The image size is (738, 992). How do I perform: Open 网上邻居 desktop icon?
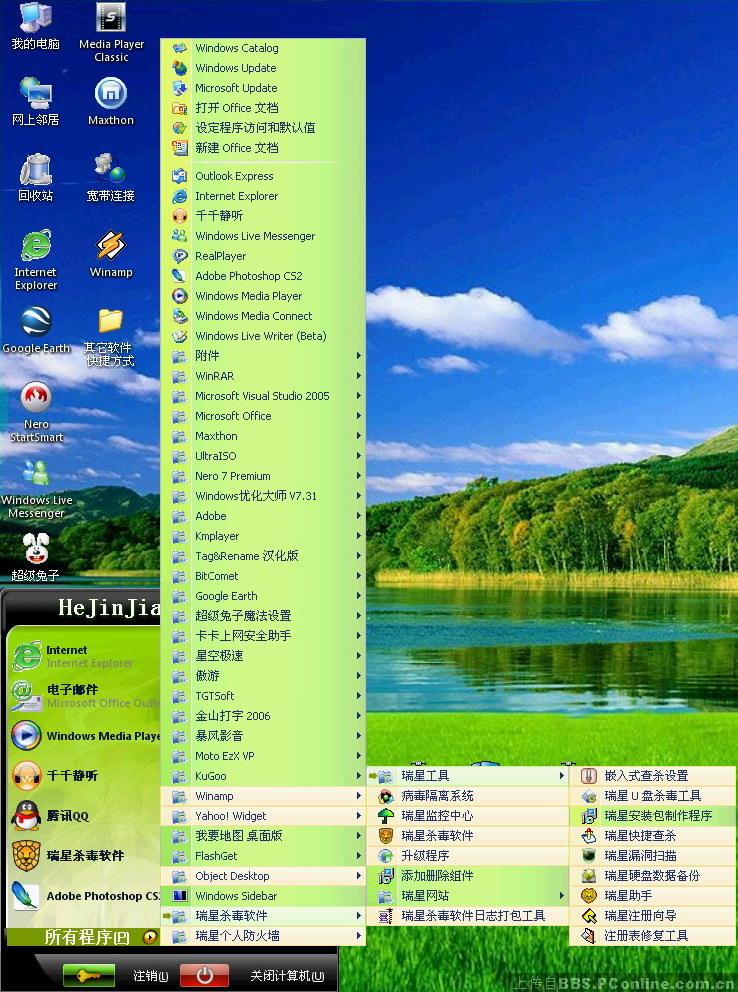point(35,102)
